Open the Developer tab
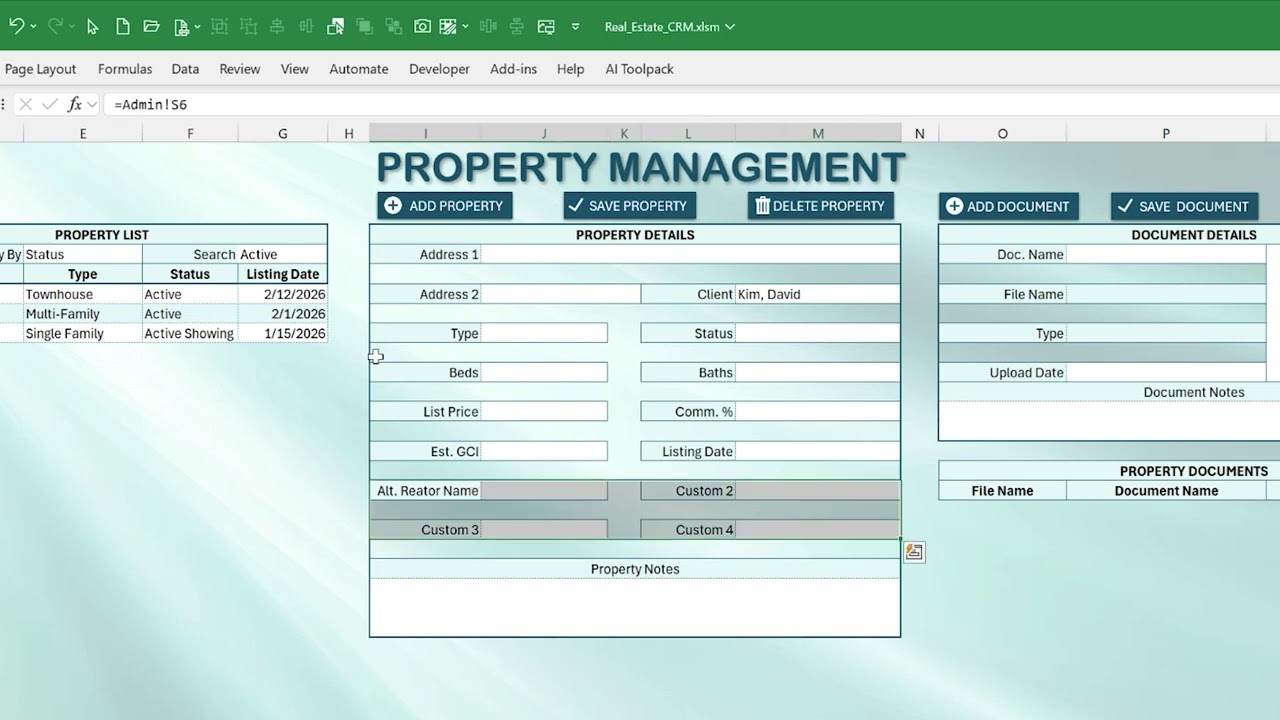 [x=439, y=69]
